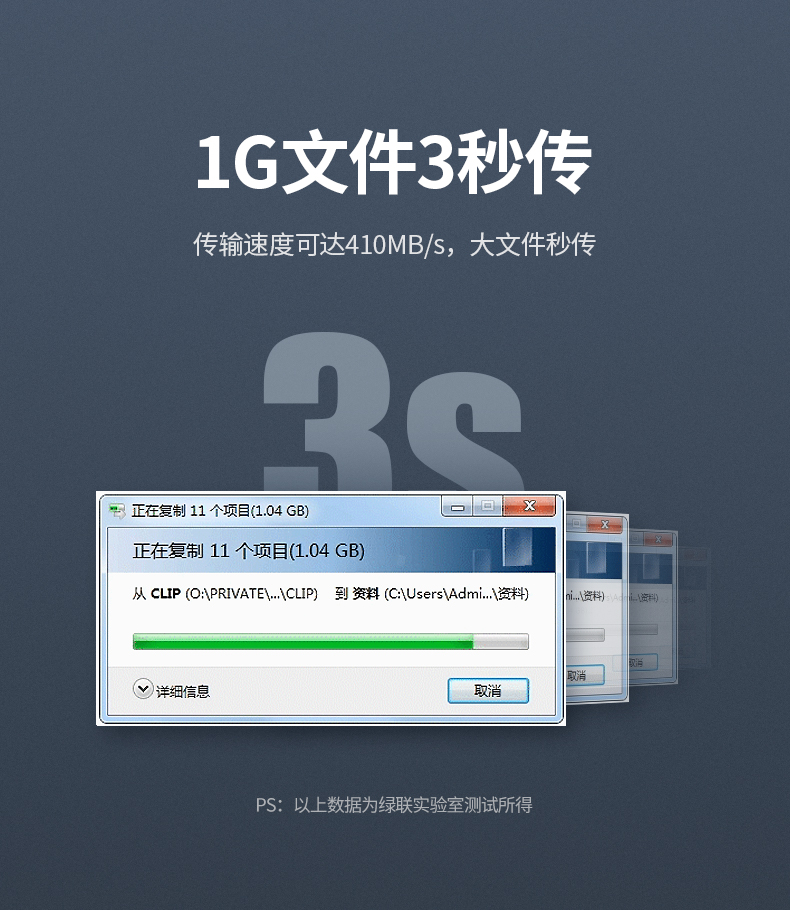The height and width of the screenshot is (910, 790).
Task: Click the 详细信息 text label
Action: click(x=183, y=691)
